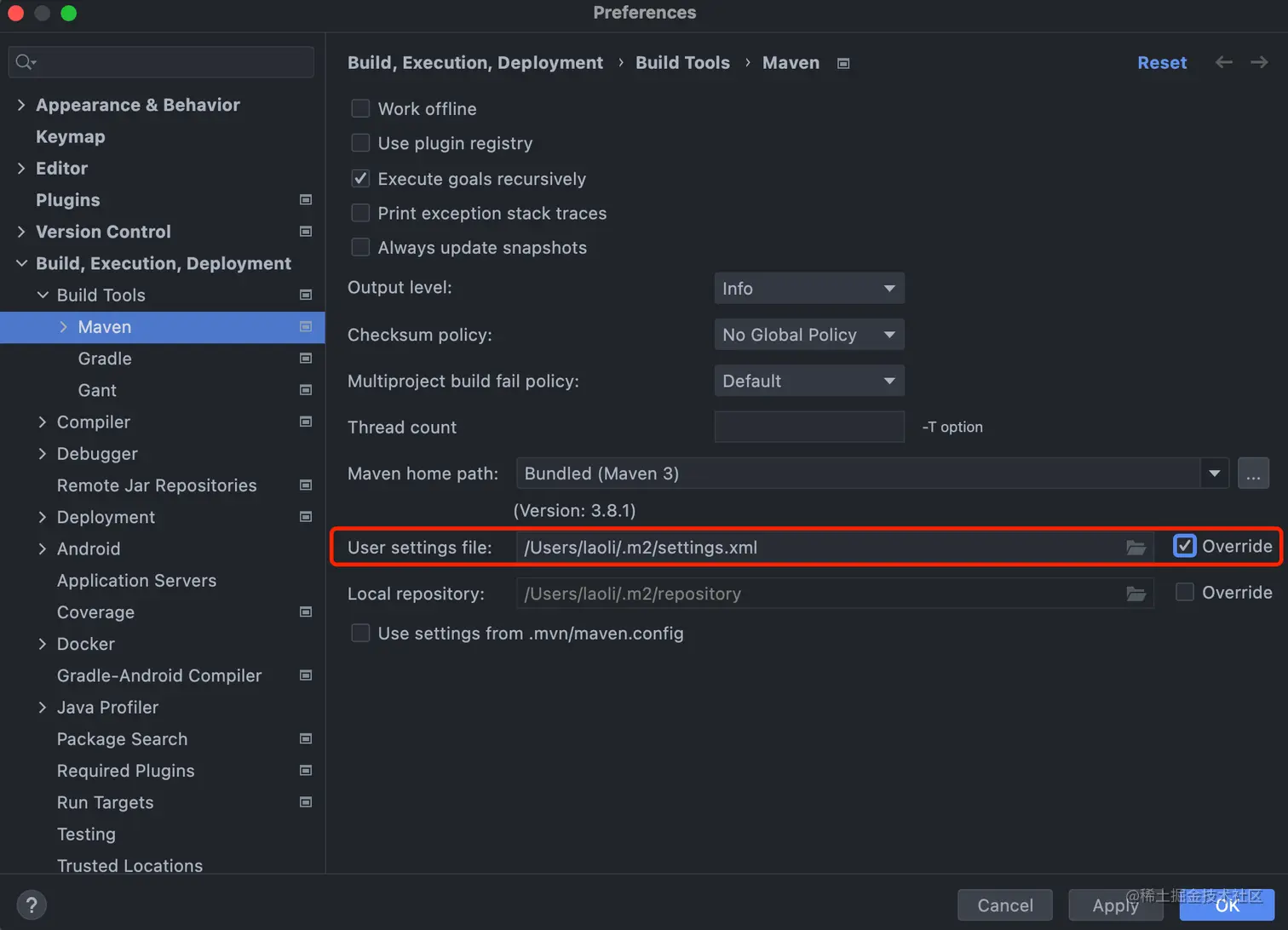Viewport: 1288px width, 930px height.
Task: Click folder icon in User settings file field
Action: tap(1136, 548)
